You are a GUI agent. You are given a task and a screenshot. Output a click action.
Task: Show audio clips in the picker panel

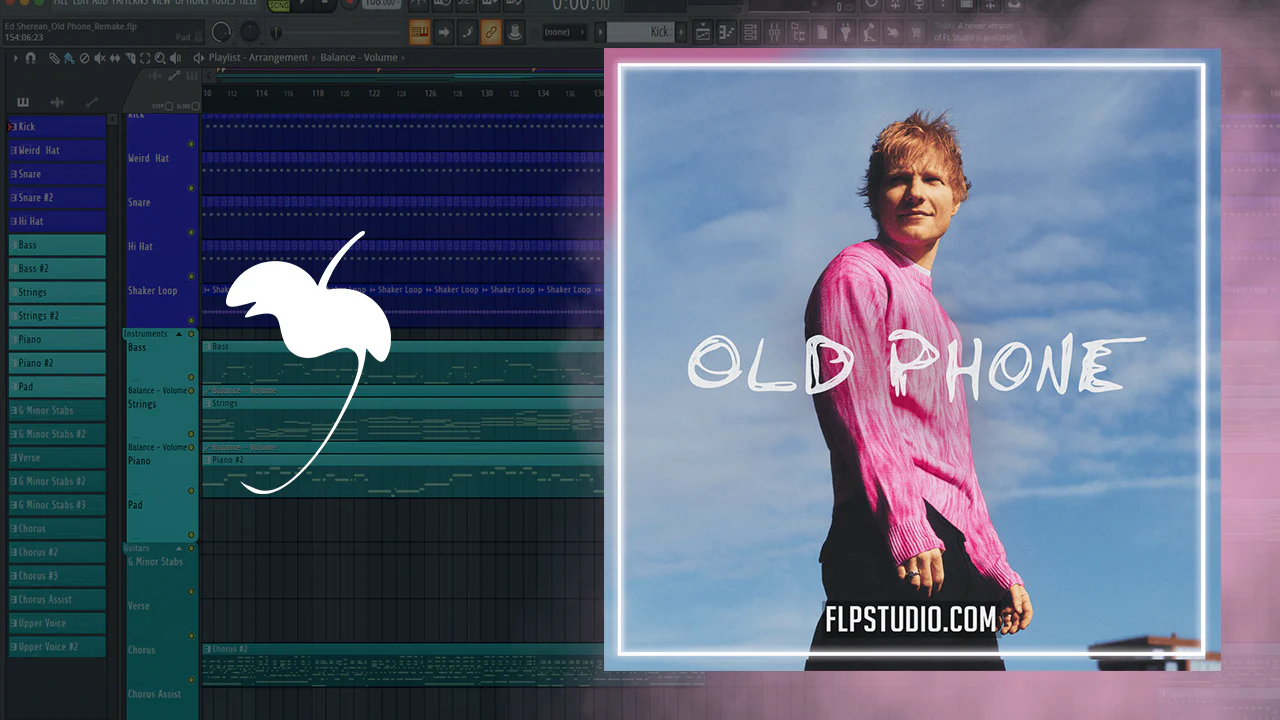pyautogui.click(x=57, y=102)
